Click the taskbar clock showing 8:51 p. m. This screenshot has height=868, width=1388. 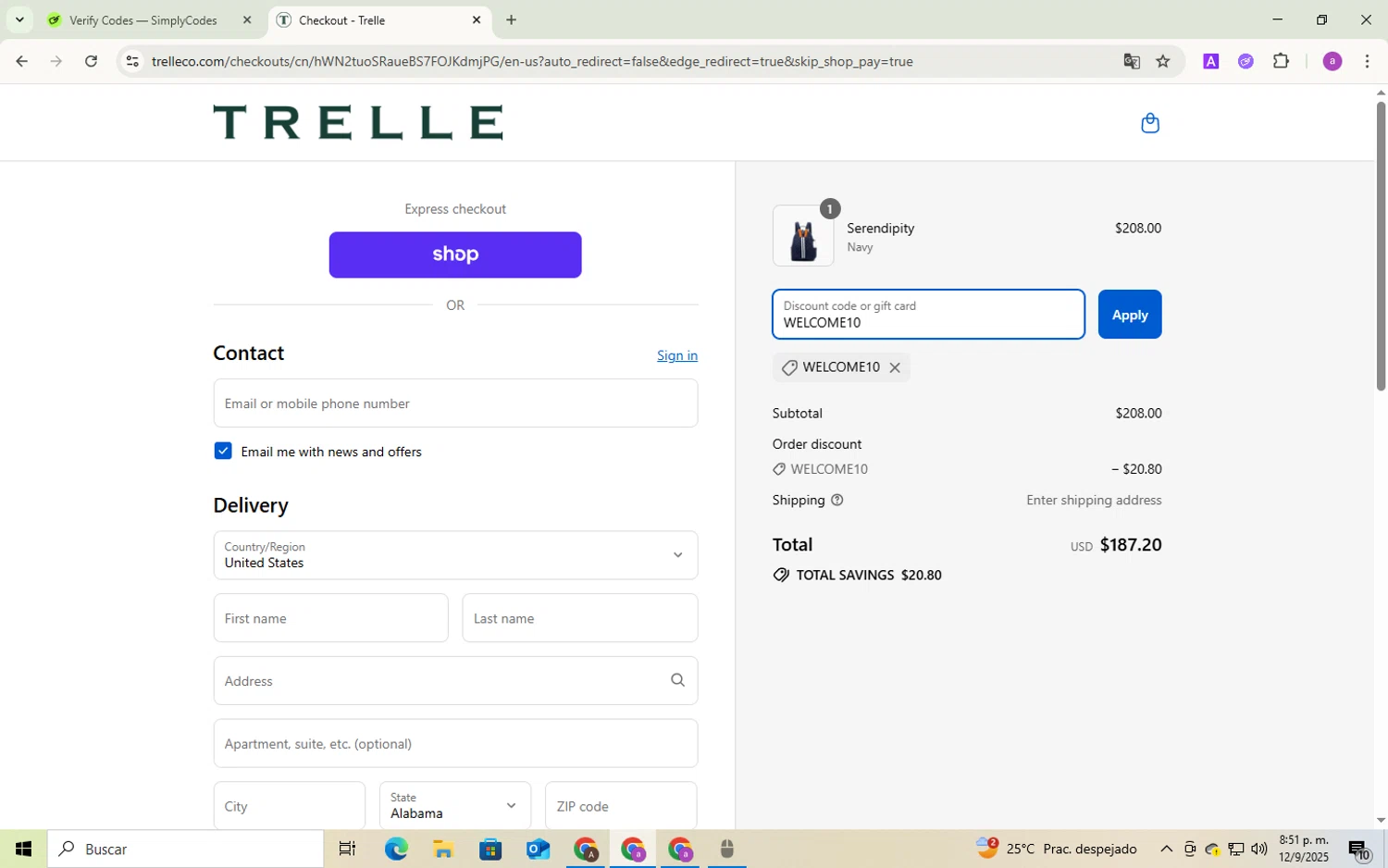pyautogui.click(x=1304, y=849)
